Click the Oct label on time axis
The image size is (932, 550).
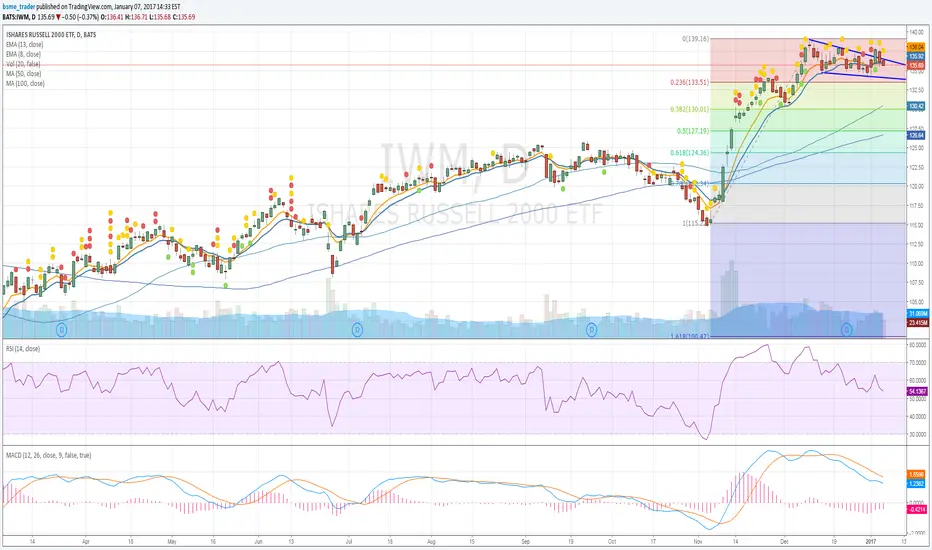pos(612,542)
